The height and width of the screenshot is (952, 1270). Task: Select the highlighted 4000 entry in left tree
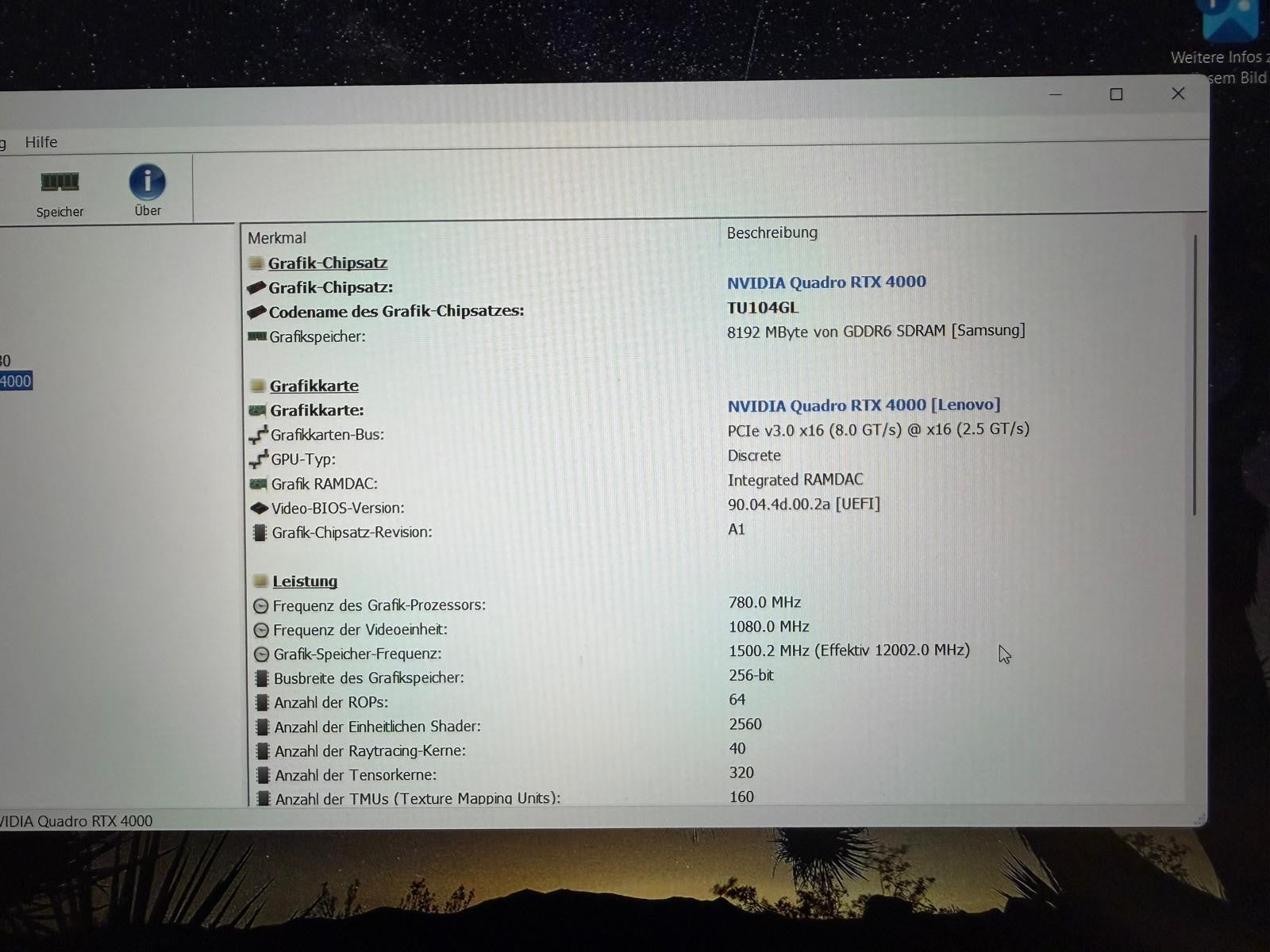15,381
